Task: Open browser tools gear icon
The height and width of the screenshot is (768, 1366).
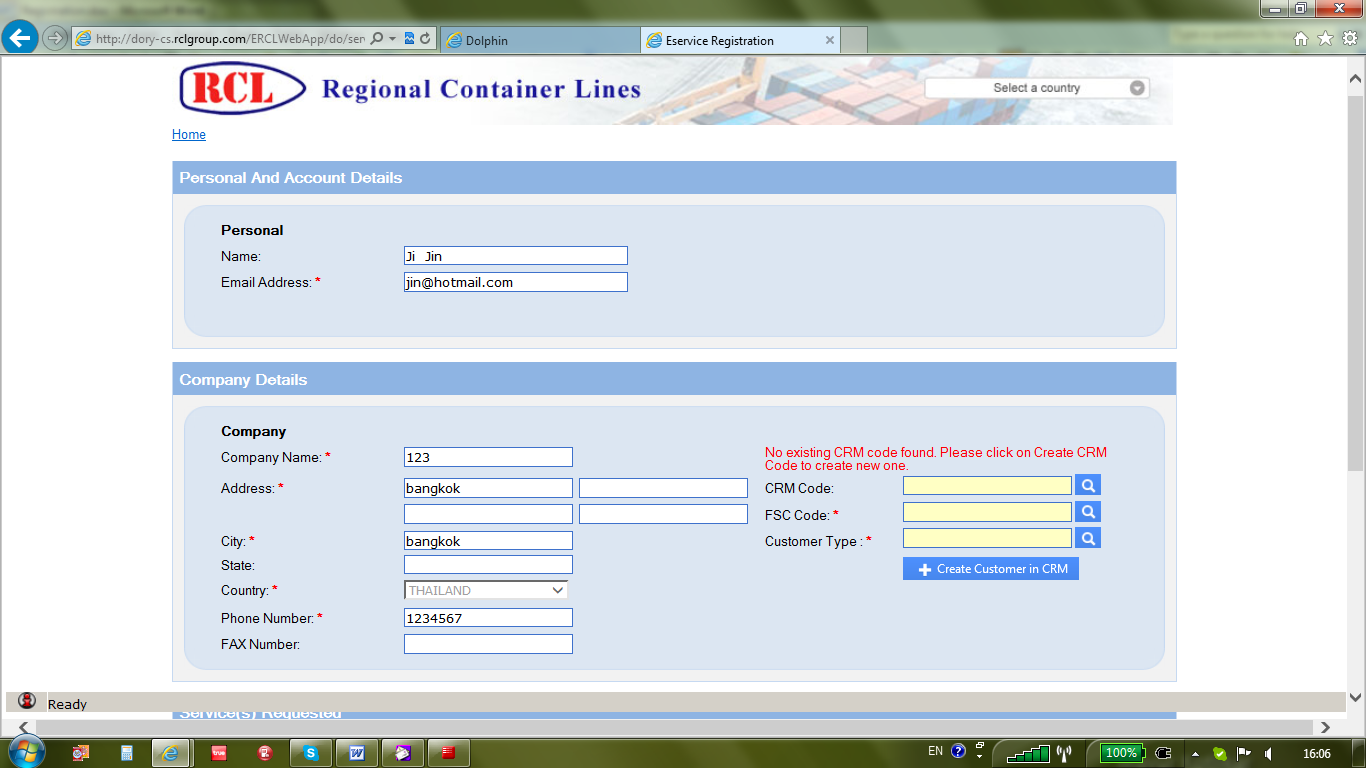Action: tap(1349, 39)
